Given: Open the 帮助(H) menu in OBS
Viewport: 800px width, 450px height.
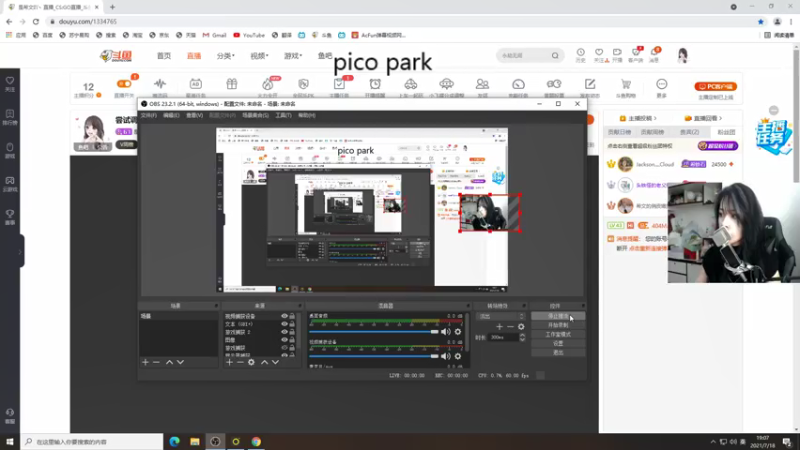Looking at the screenshot, I should (307, 116).
